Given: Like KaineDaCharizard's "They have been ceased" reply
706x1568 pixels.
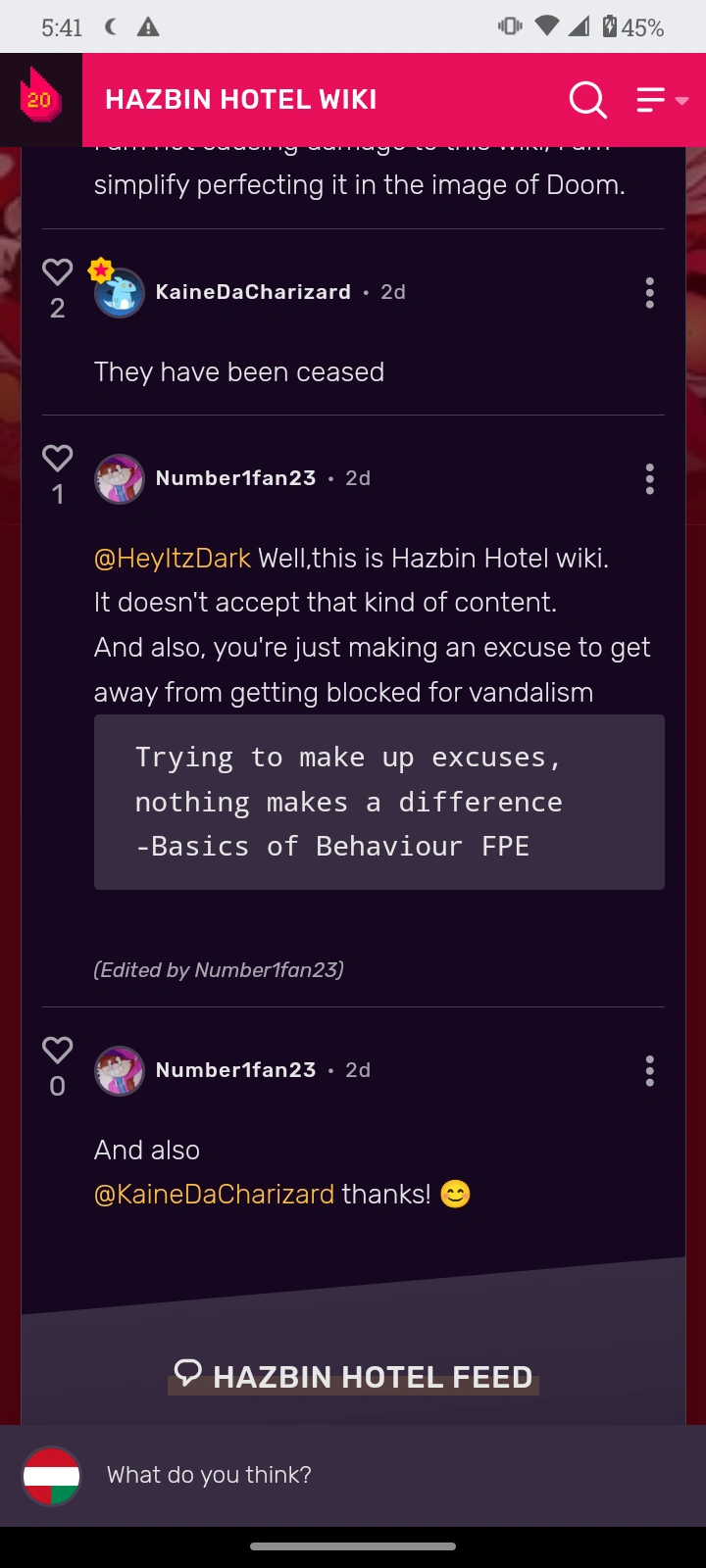Looking at the screenshot, I should 57,272.
